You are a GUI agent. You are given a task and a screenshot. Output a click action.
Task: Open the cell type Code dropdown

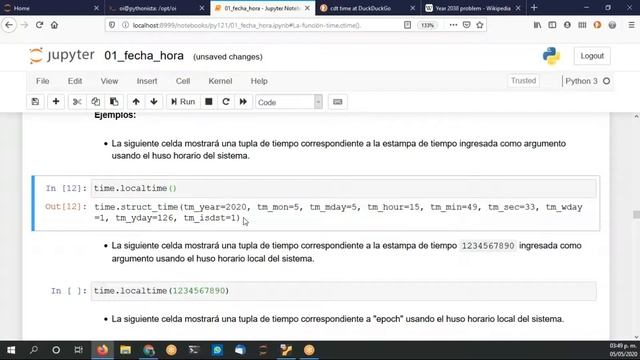289,102
